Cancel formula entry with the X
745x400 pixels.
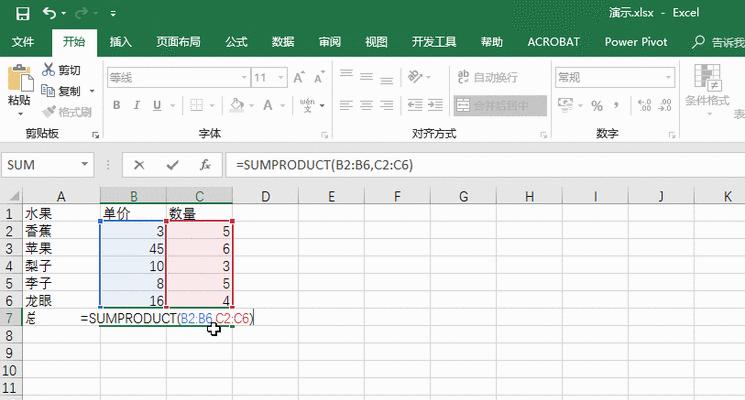coord(139,165)
